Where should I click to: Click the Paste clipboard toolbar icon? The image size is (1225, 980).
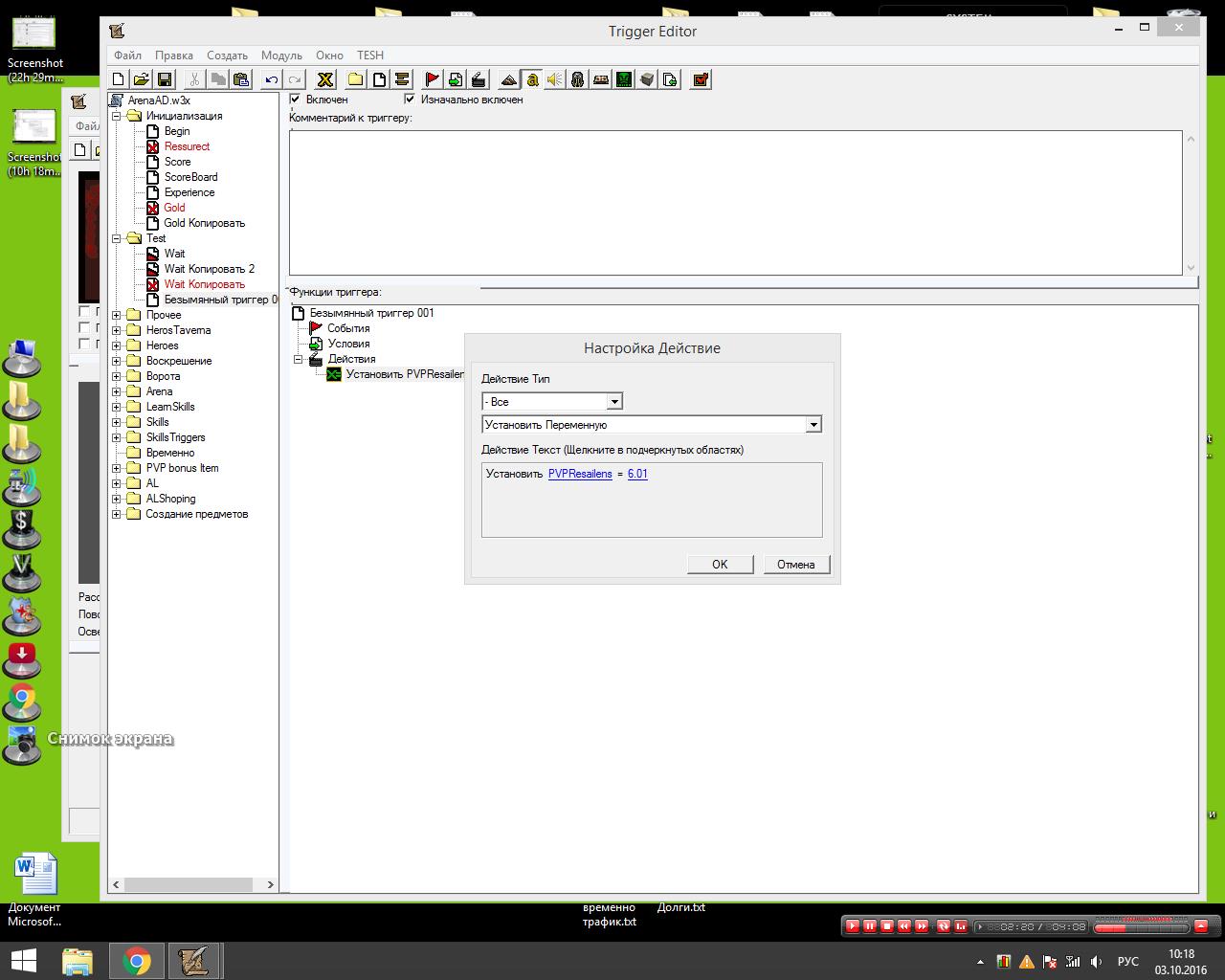tap(241, 79)
